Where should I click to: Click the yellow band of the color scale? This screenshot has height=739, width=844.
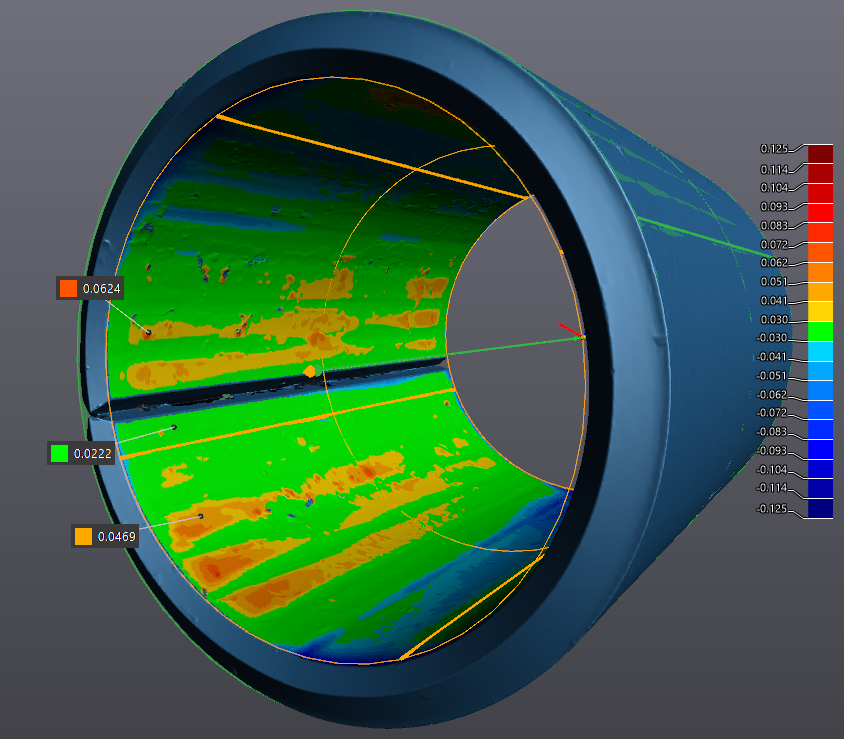click(820, 312)
